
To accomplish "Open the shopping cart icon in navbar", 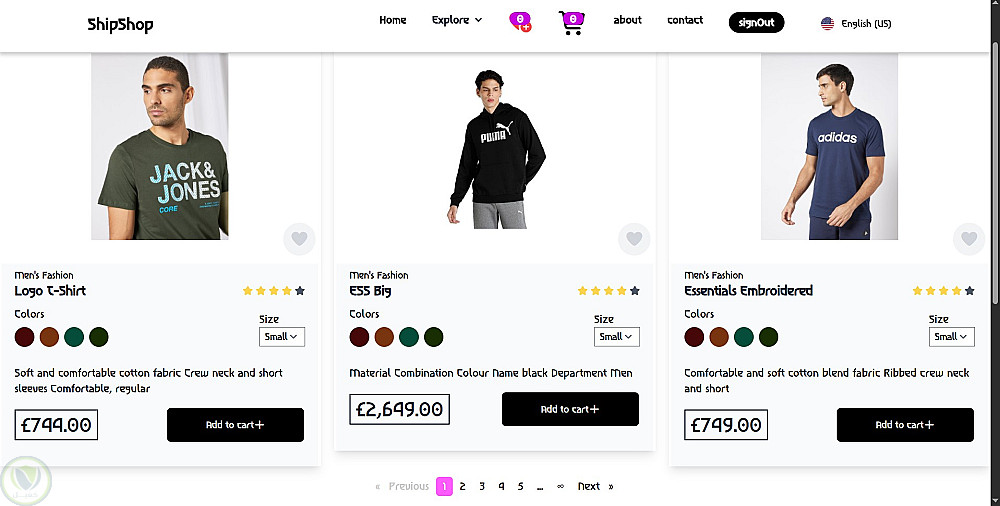I will click(571, 22).
